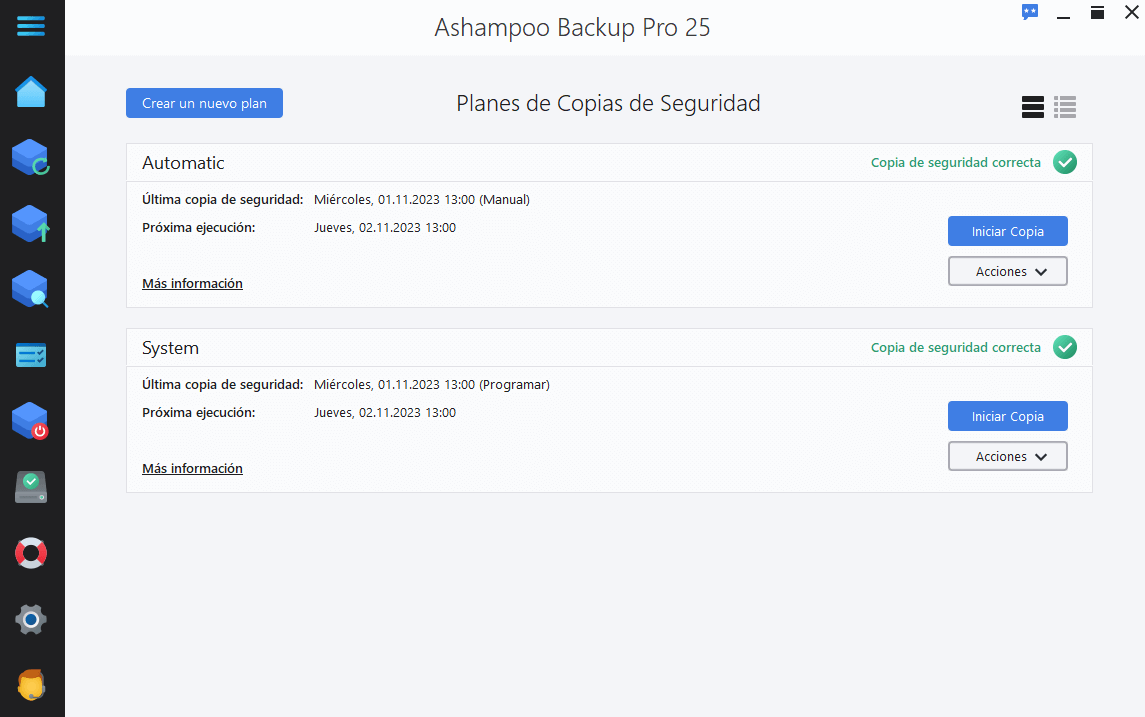Switch to compact list view

click(1065, 107)
